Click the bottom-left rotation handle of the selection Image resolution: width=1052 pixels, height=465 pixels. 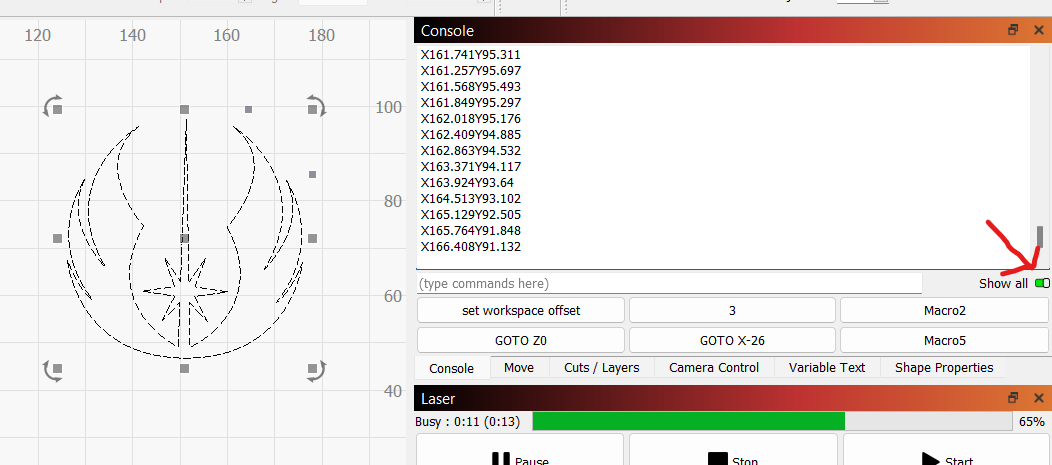(52, 371)
